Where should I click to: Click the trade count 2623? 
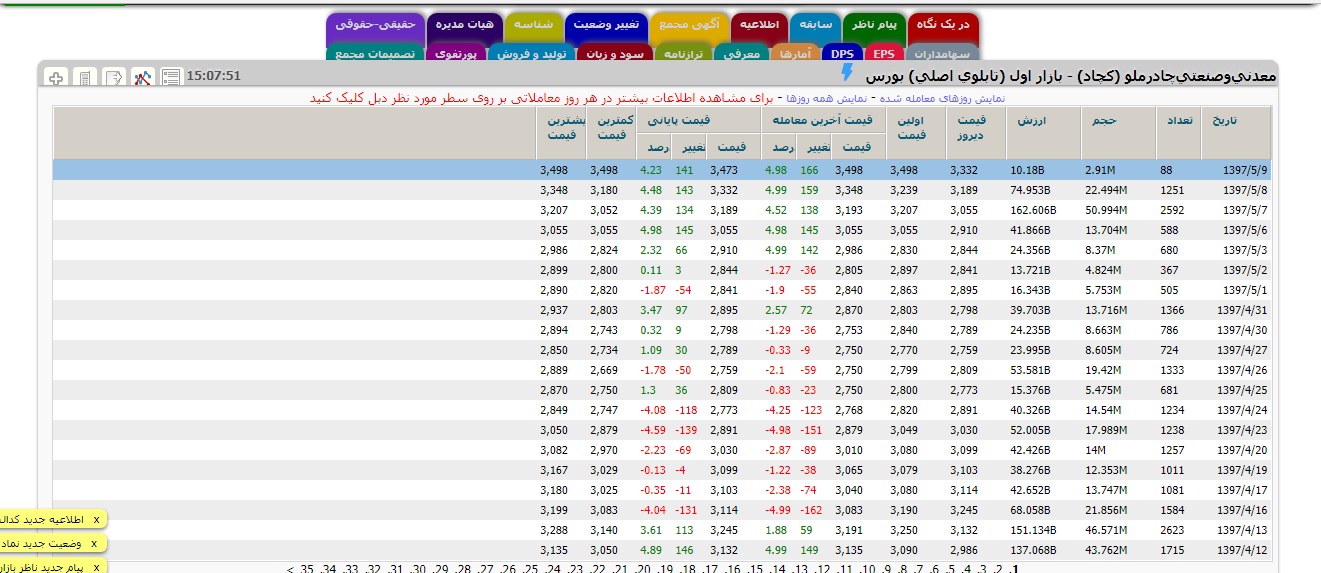[x=1171, y=529]
